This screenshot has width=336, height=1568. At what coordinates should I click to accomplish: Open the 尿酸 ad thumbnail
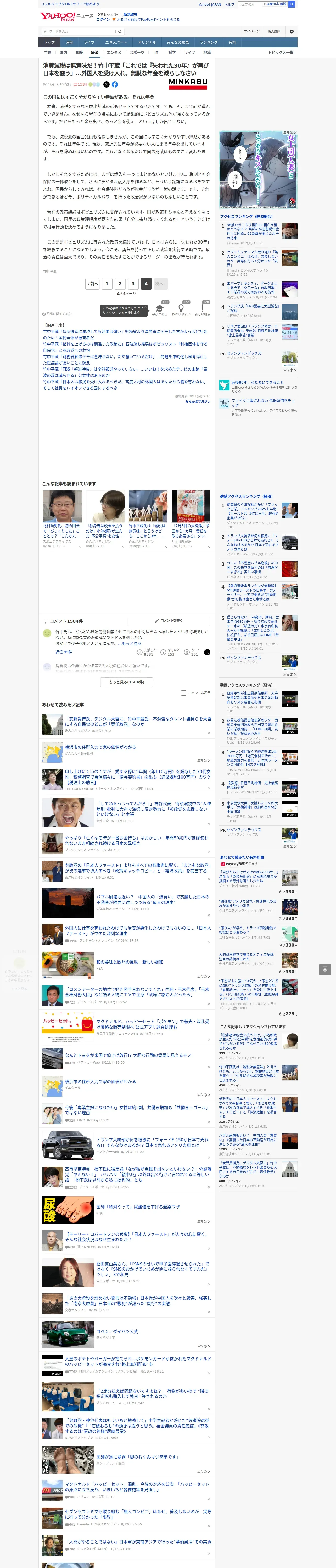coord(68,1209)
